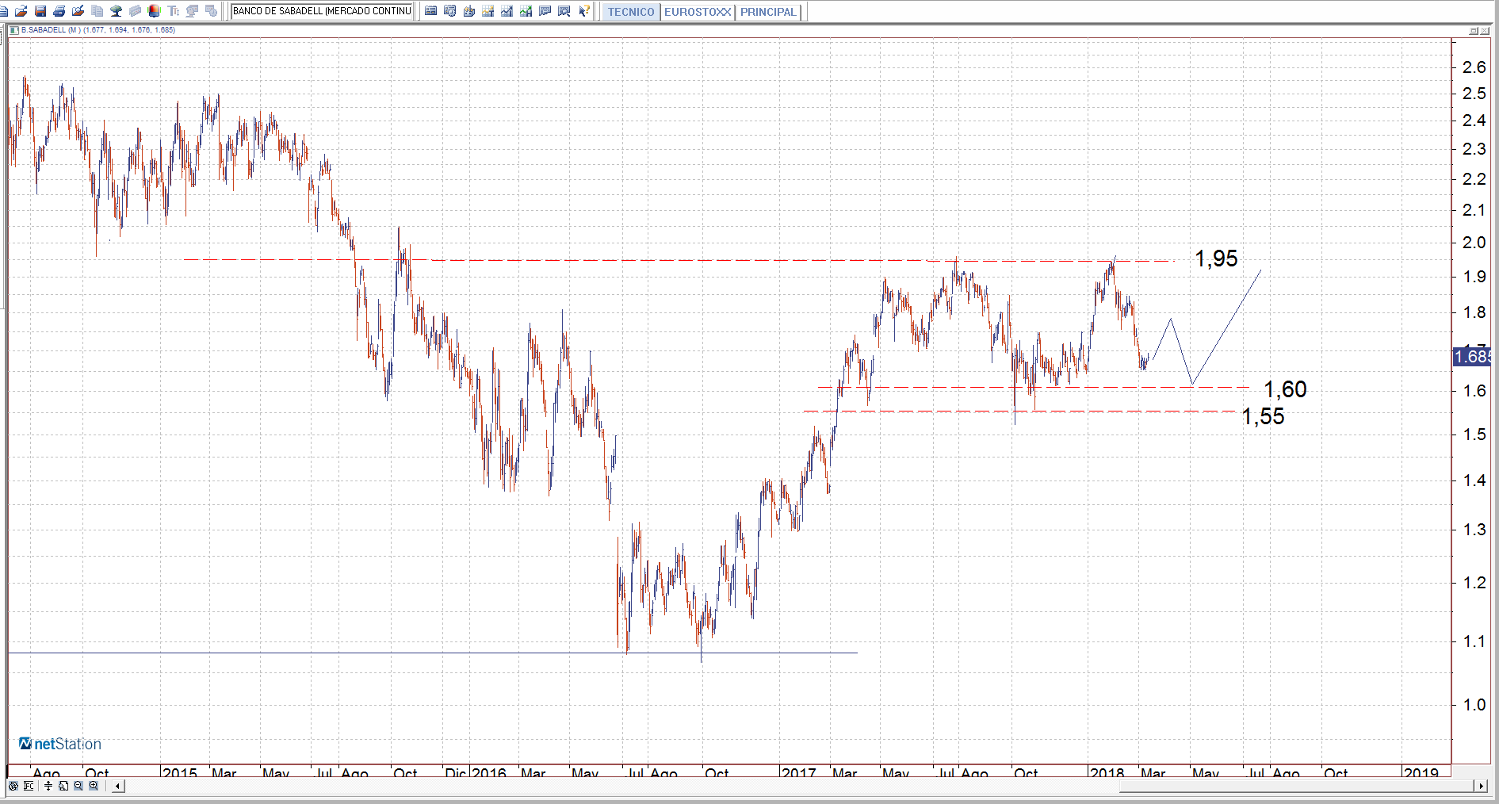Click the grayed clock window icon
The width and height of the screenshot is (1499, 804).
(211, 11)
